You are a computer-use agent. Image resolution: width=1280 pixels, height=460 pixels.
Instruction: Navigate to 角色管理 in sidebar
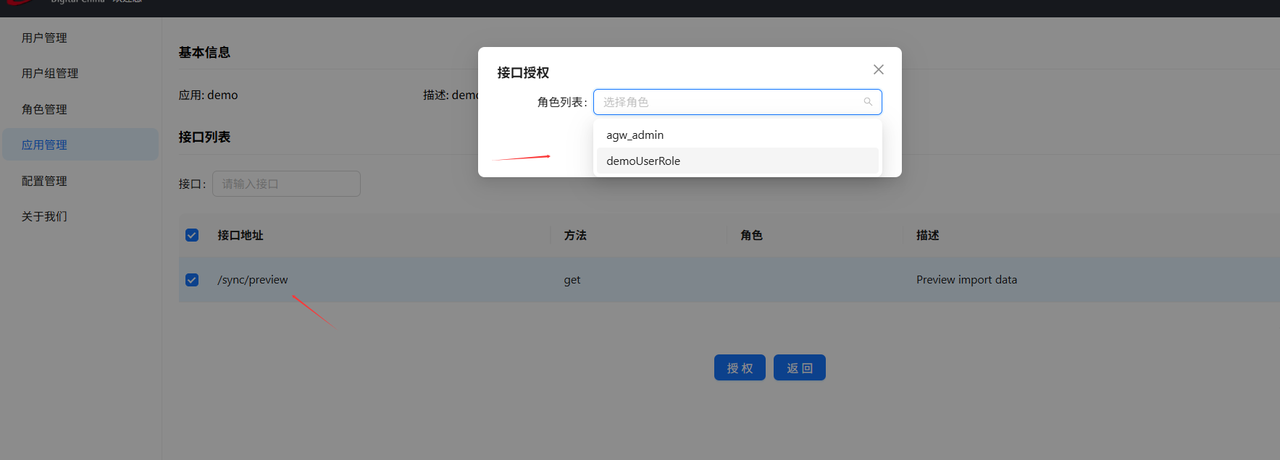click(44, 109)
